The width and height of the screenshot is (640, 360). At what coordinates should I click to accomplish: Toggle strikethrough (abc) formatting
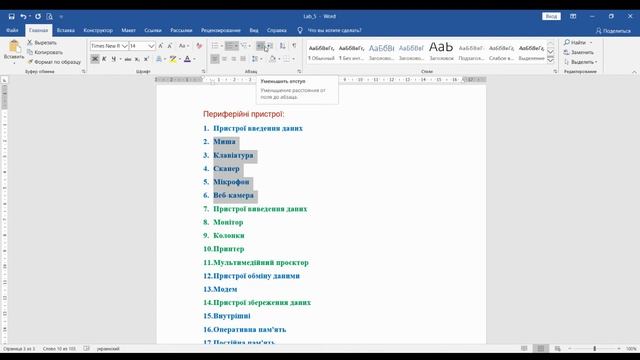(128, 59)
